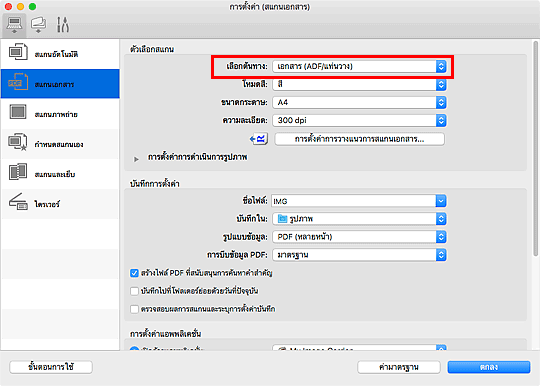Open the ขนาดกระดาษ A4 paper size dropdown
540x386 pixels.
tap(359, 102)
